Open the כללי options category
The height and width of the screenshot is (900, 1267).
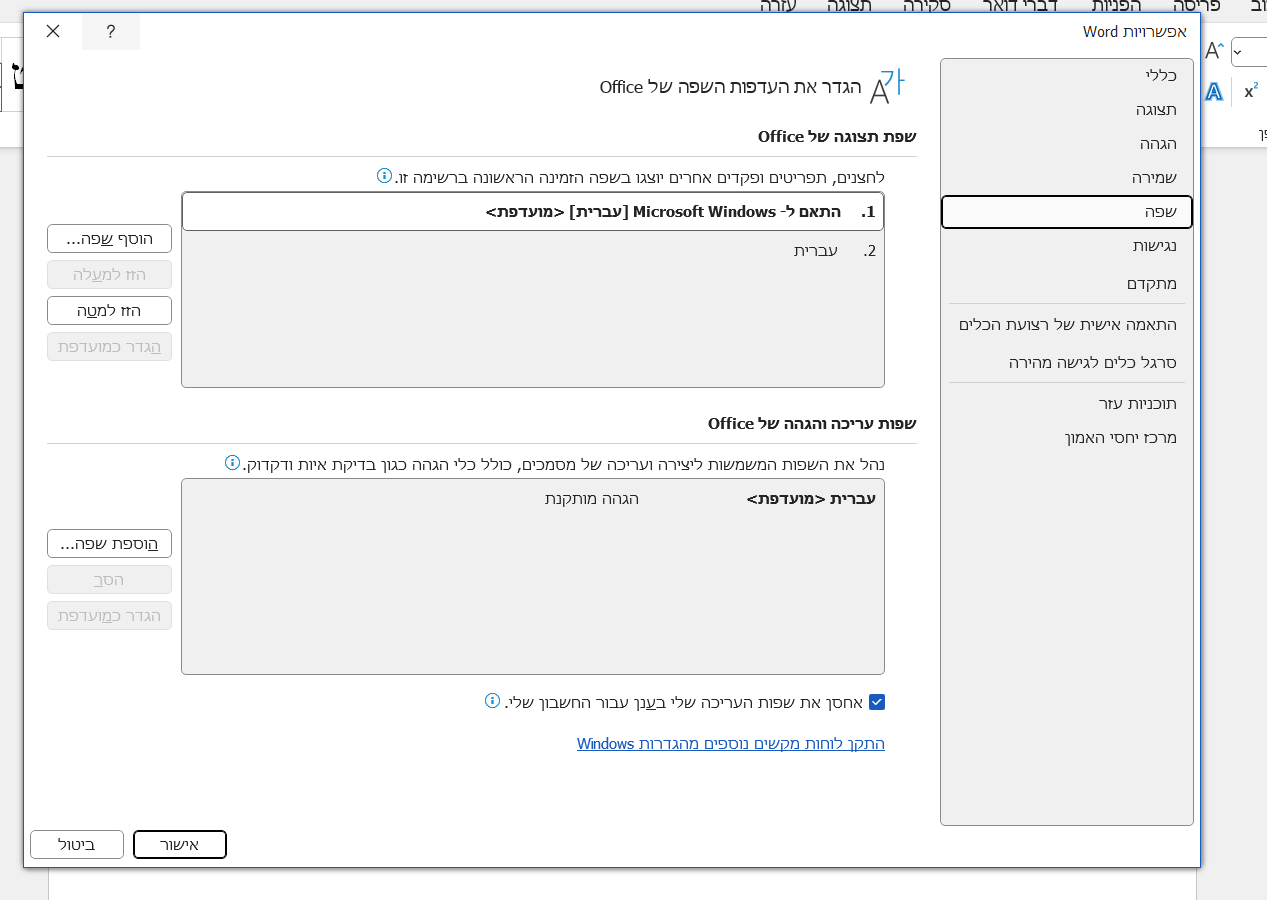tap(1067, 75)
